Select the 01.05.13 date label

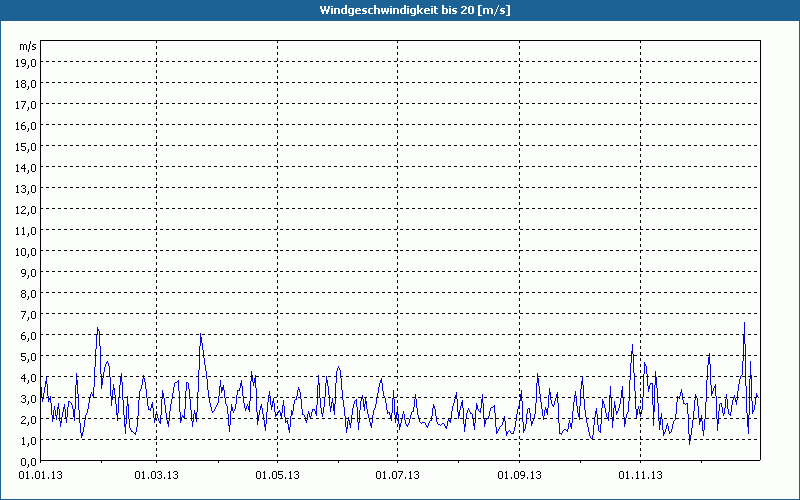point(277,476)
